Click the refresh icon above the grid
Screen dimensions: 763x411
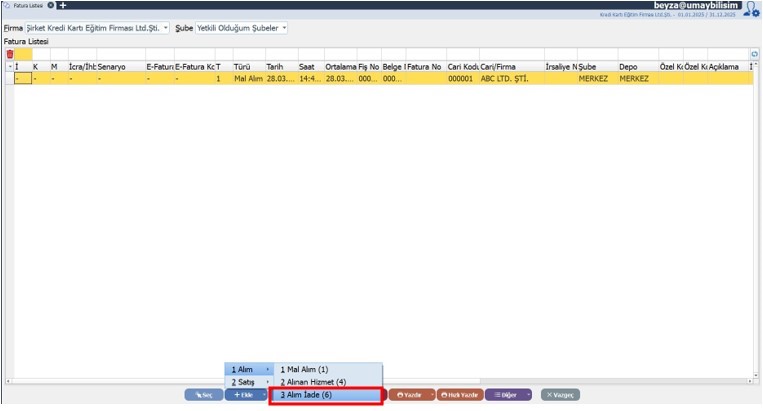pos(753,53)
